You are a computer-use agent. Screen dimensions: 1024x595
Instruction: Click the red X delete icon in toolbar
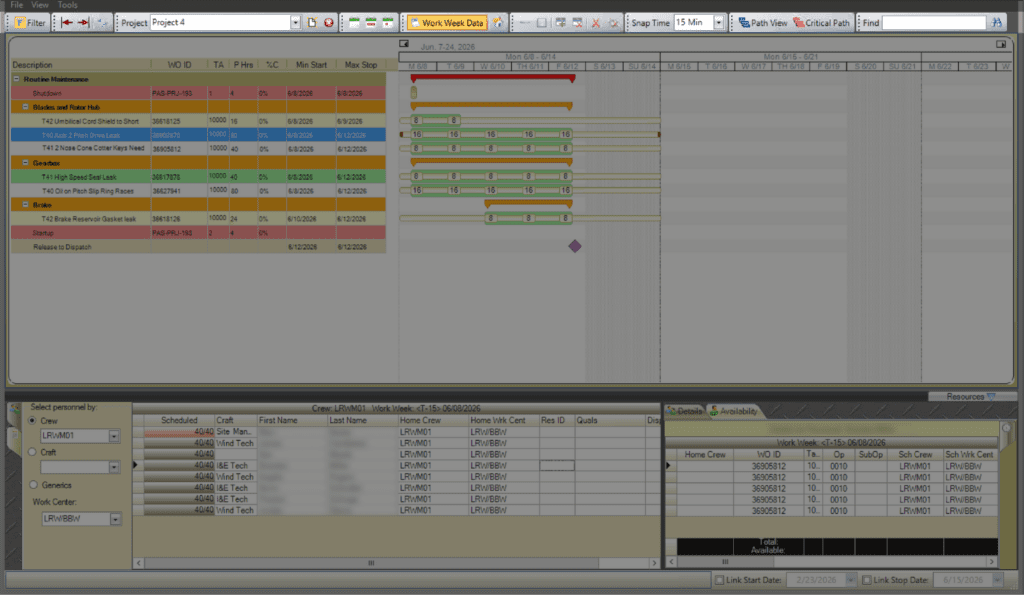point(595,22)
